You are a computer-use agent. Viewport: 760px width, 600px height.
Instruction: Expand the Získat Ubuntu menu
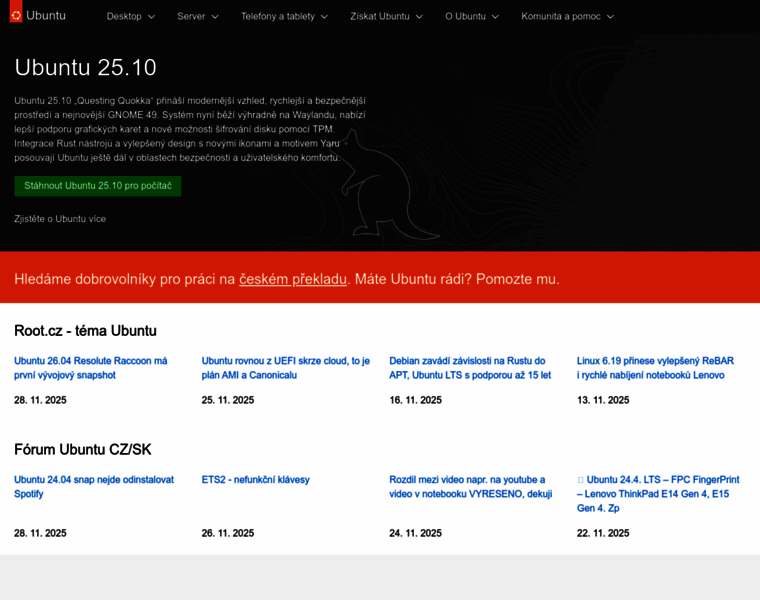click(x=386, y=16)
